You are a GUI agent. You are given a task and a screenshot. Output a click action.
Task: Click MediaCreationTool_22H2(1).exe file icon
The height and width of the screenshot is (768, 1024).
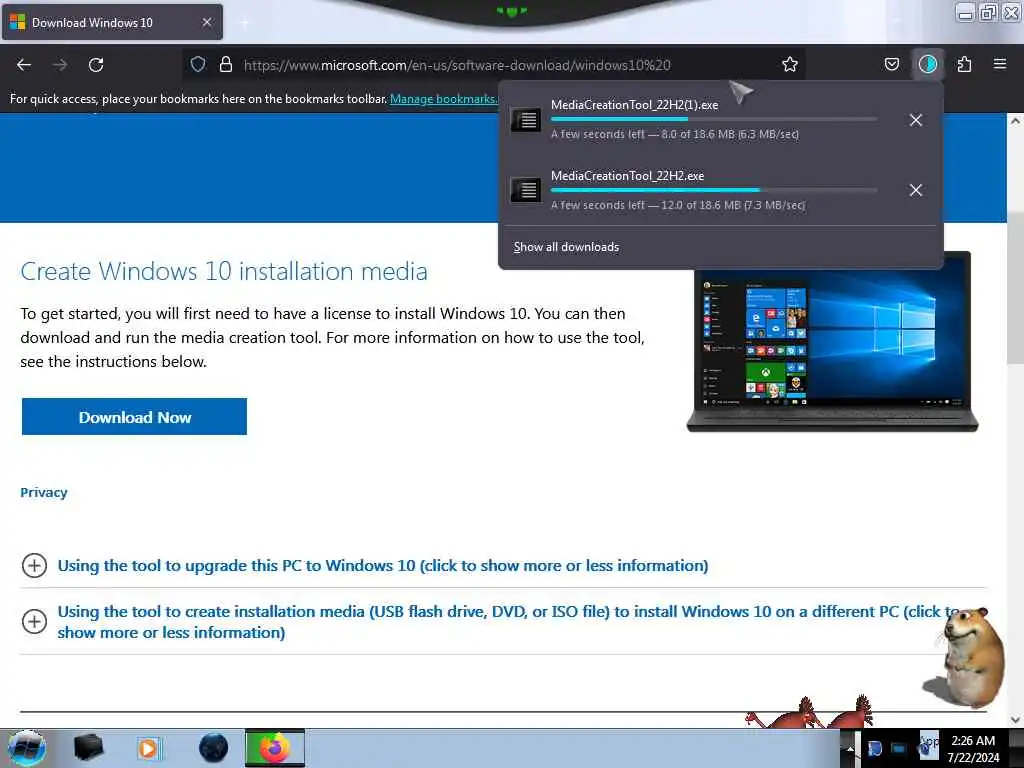(526, 120)
